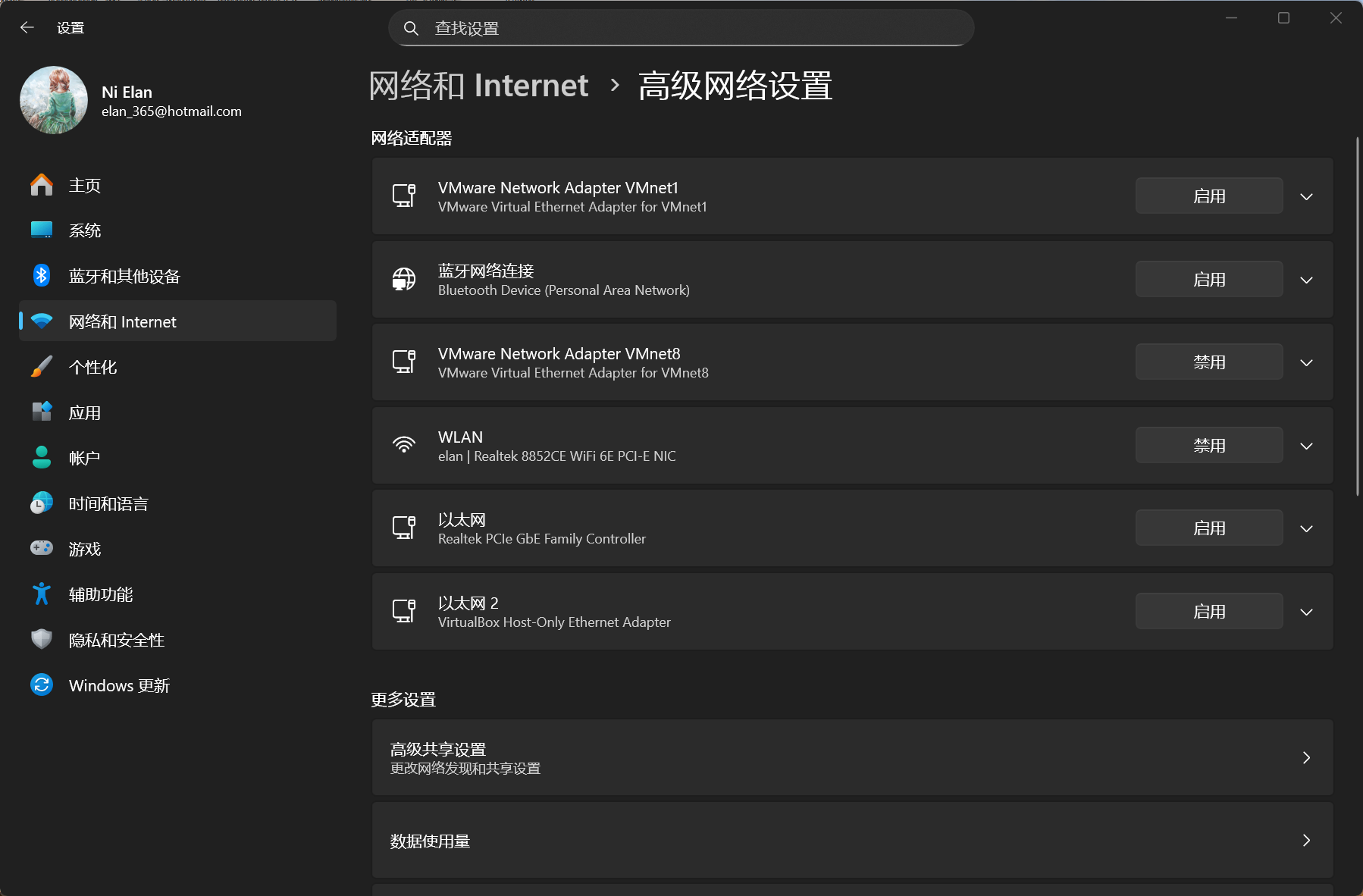This screenshot has width=1363, height=896.
Task: Enable the VMware VMnet1 adapter
Action: (x=1208, y=196)
